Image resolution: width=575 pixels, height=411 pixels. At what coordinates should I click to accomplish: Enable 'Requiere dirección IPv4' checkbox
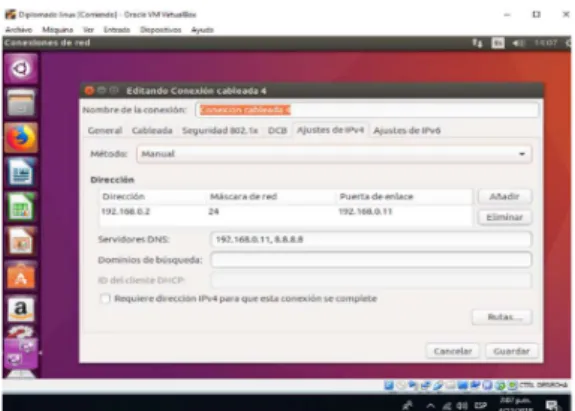pos(105,298)
